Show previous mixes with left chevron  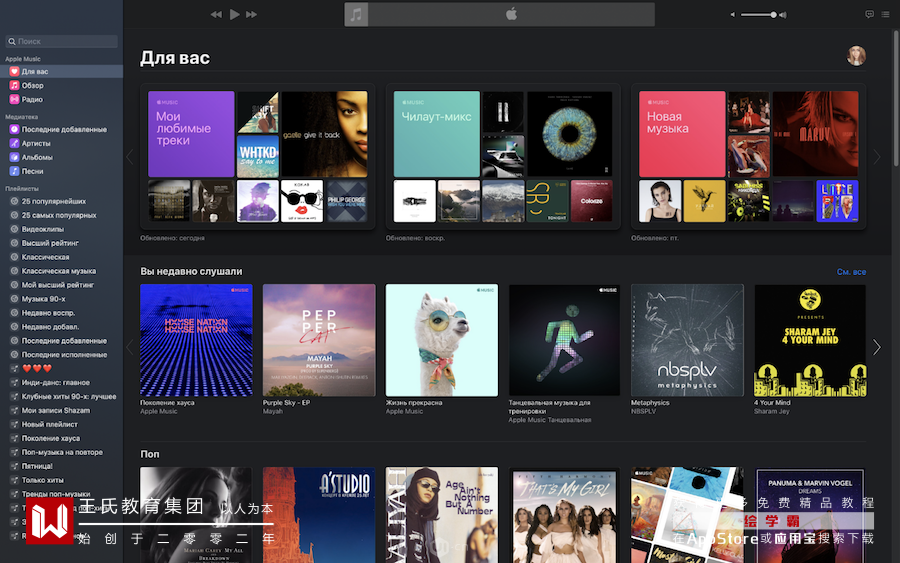tap(130, 157)
